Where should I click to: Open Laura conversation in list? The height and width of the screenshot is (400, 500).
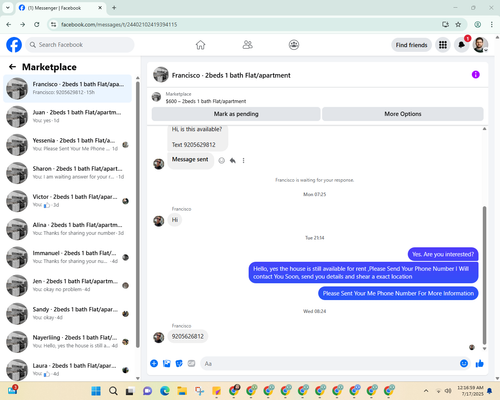(x=68, y=369)
